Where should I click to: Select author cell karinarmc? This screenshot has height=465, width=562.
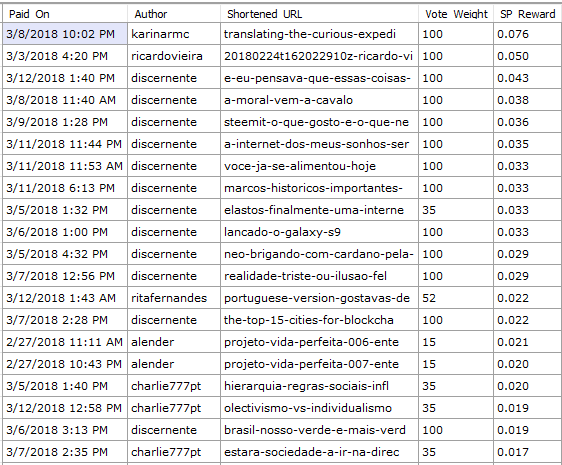click(x=174, y=34)
